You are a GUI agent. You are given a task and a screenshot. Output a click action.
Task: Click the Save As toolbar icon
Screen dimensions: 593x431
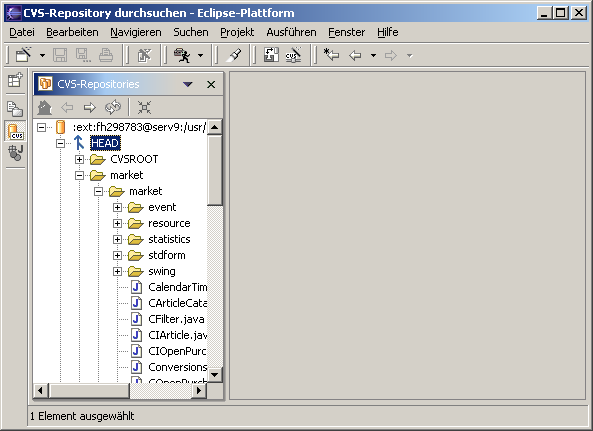[83, 55]
